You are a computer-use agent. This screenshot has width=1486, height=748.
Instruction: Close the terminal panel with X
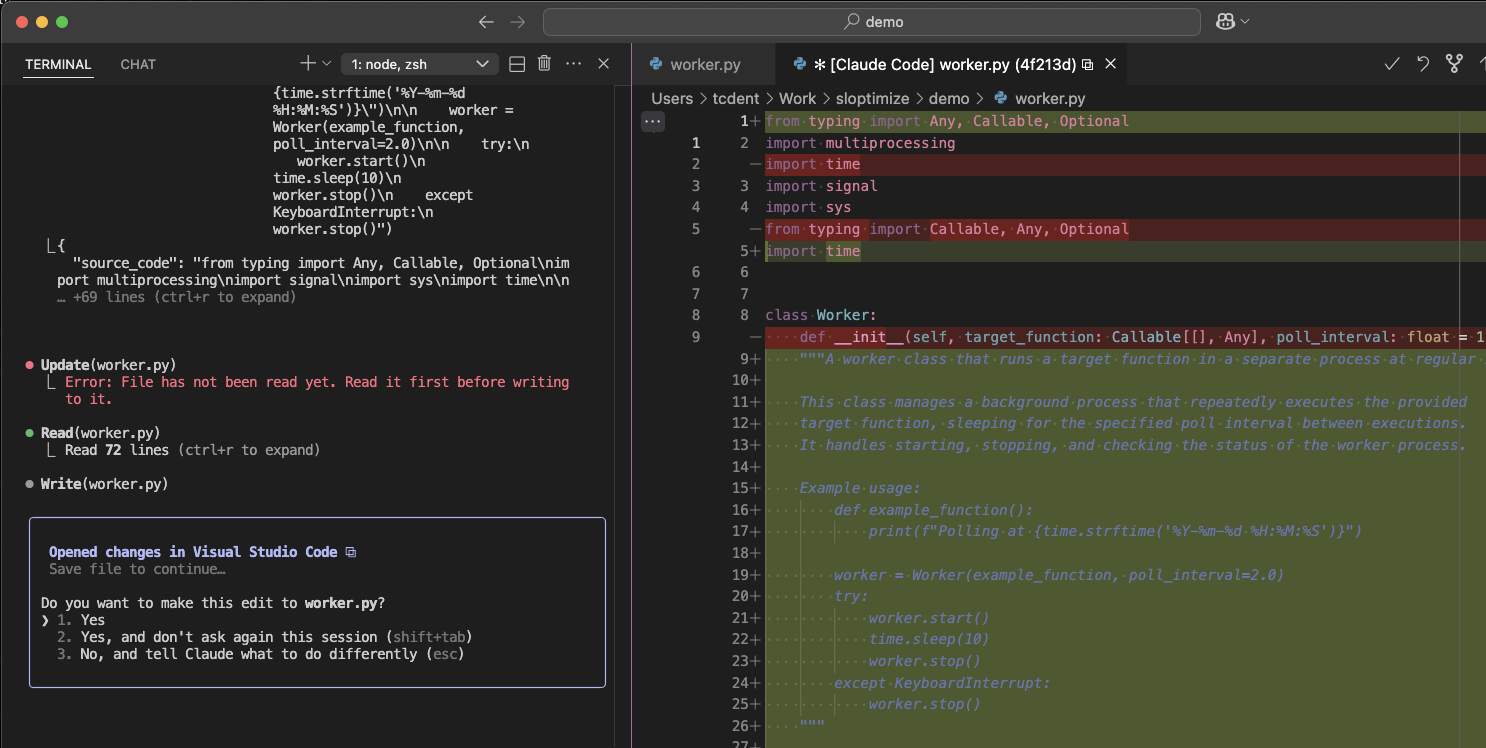(x=603, y=64)
